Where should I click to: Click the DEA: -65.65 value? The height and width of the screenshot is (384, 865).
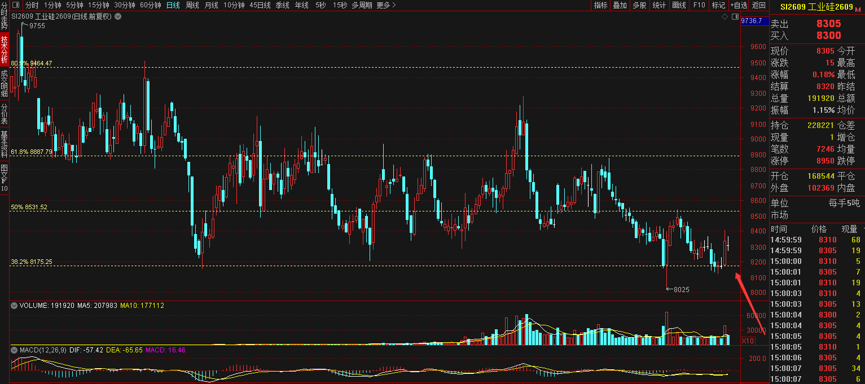(x=125, y=350)
